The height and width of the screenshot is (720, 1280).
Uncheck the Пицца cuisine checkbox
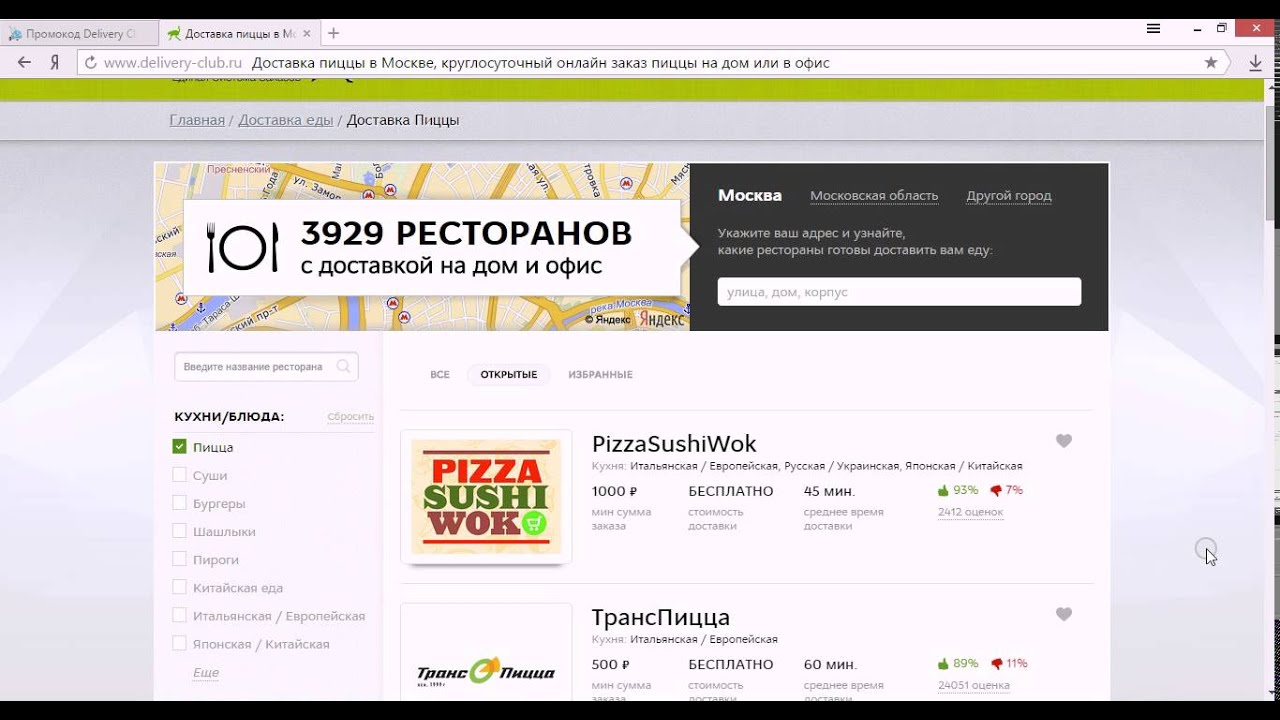(x=180, y=447)
